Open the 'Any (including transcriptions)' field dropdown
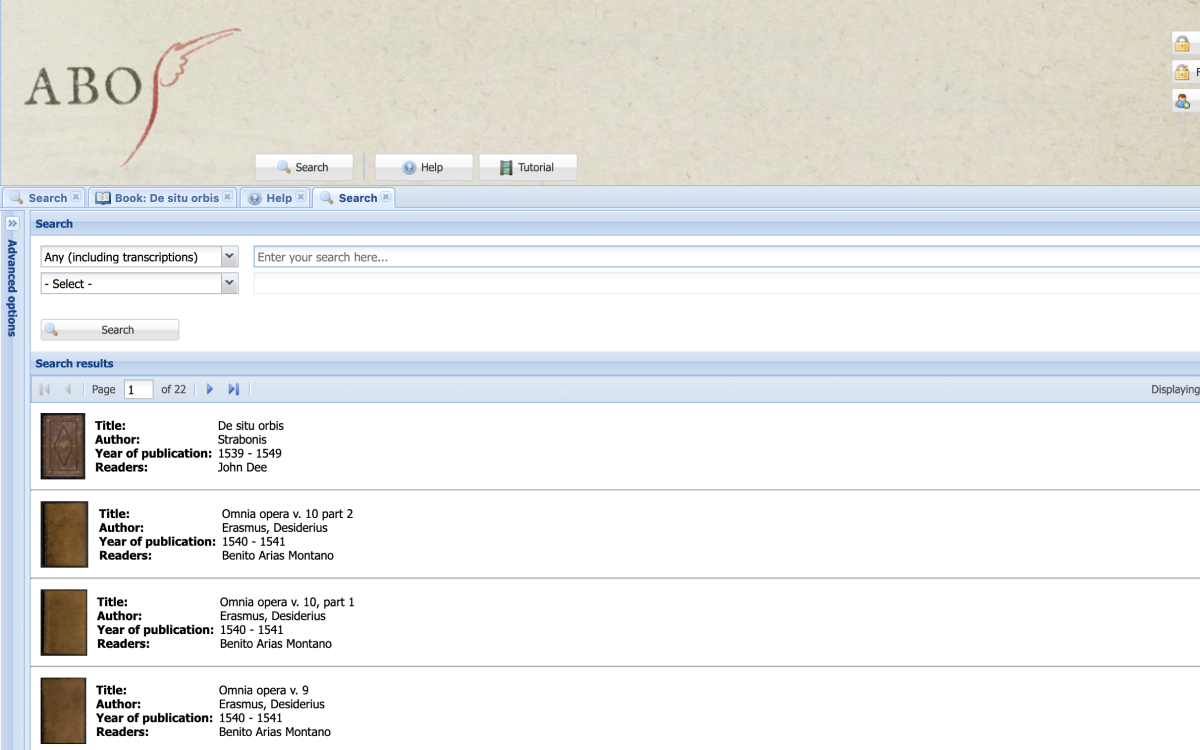This screenshot has width=1200, height=750. [229, 256]
